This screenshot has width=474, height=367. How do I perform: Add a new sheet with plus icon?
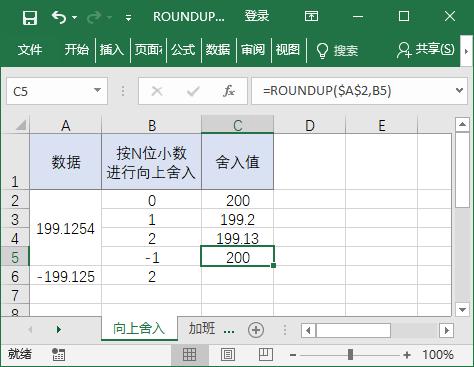click(x=256, y=330)
